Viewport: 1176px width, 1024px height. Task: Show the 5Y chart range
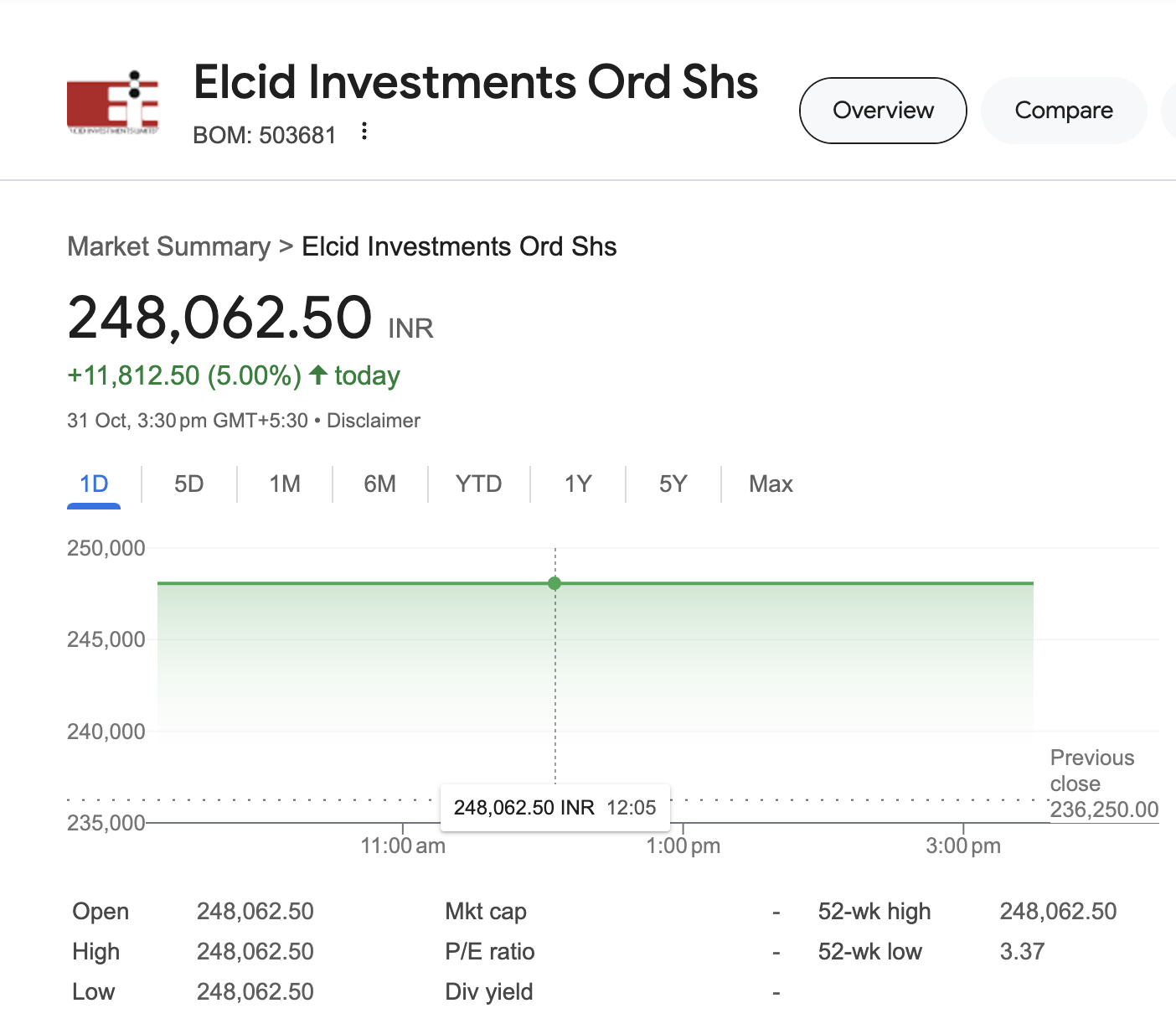coord(673,484)
